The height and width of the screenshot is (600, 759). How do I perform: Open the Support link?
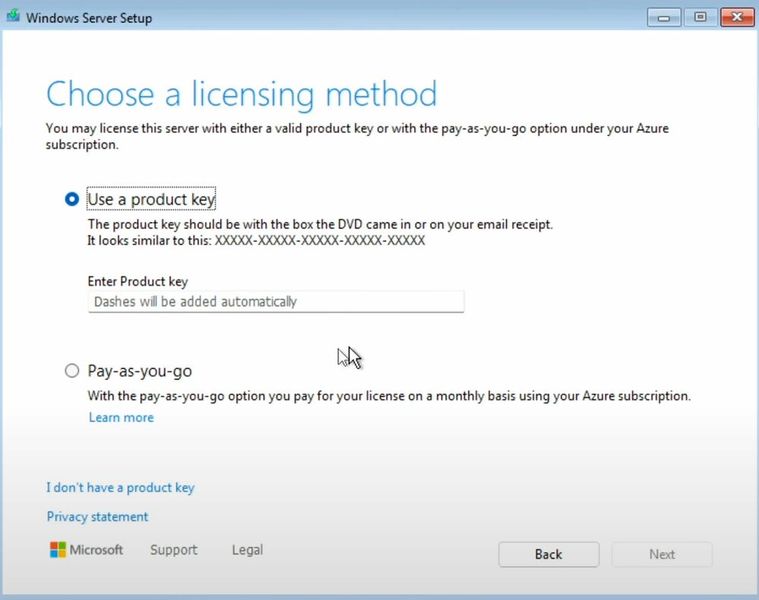click(x=174, y=550)
